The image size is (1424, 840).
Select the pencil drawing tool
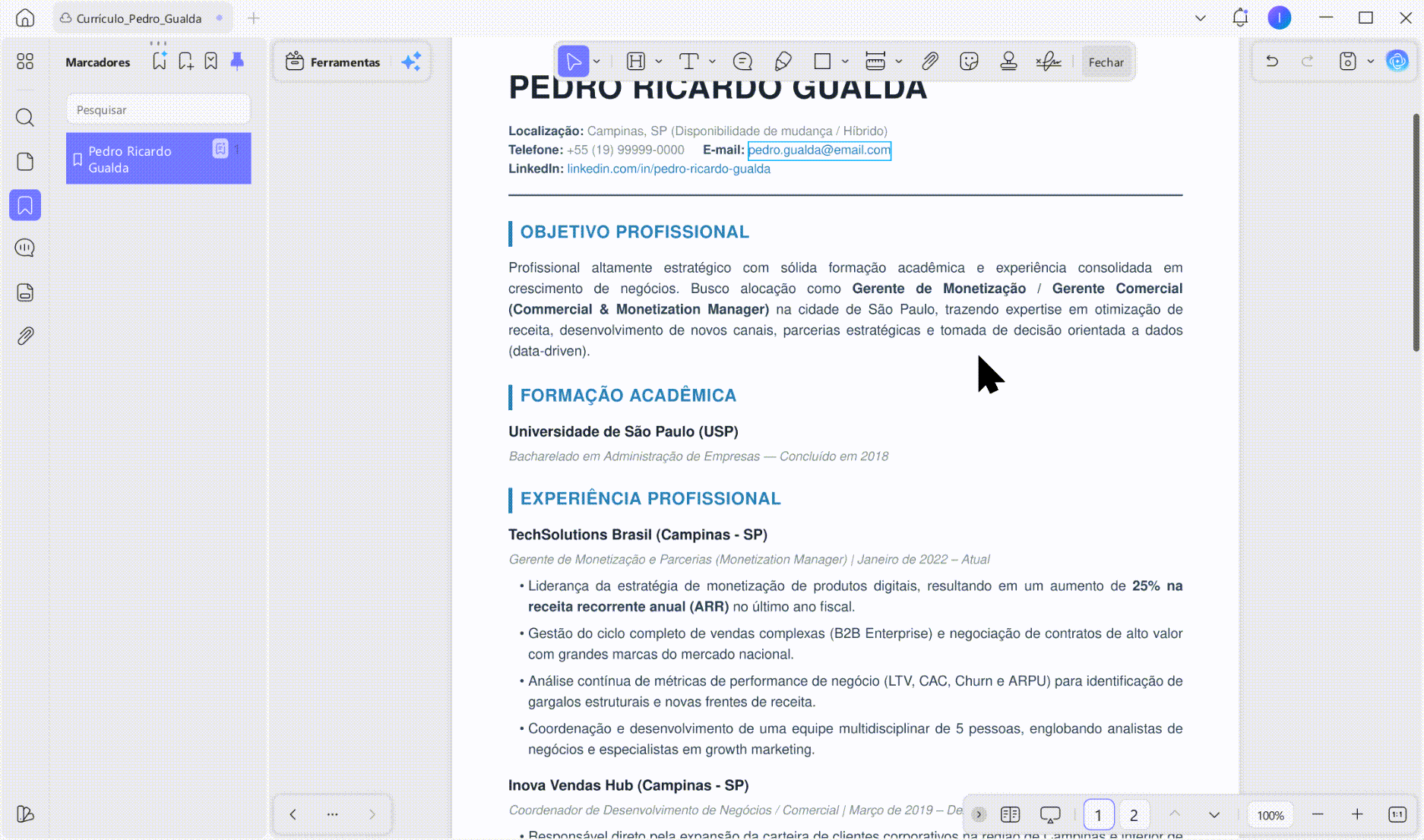(783, 62)
